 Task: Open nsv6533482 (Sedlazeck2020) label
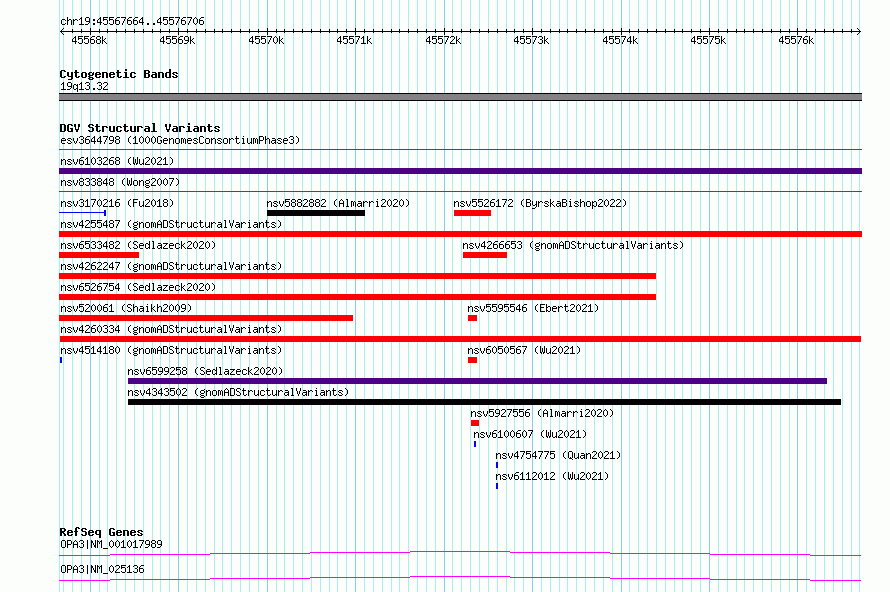coord(138,245)
